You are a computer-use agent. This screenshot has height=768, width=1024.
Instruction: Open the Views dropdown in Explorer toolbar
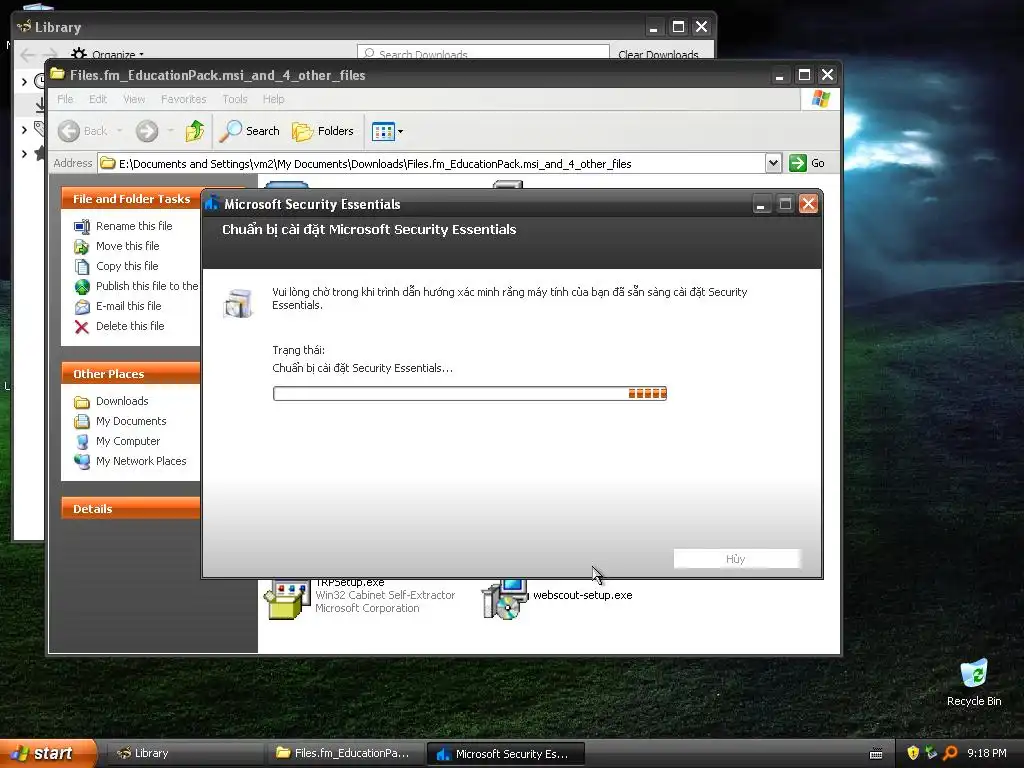coord(387,131)
